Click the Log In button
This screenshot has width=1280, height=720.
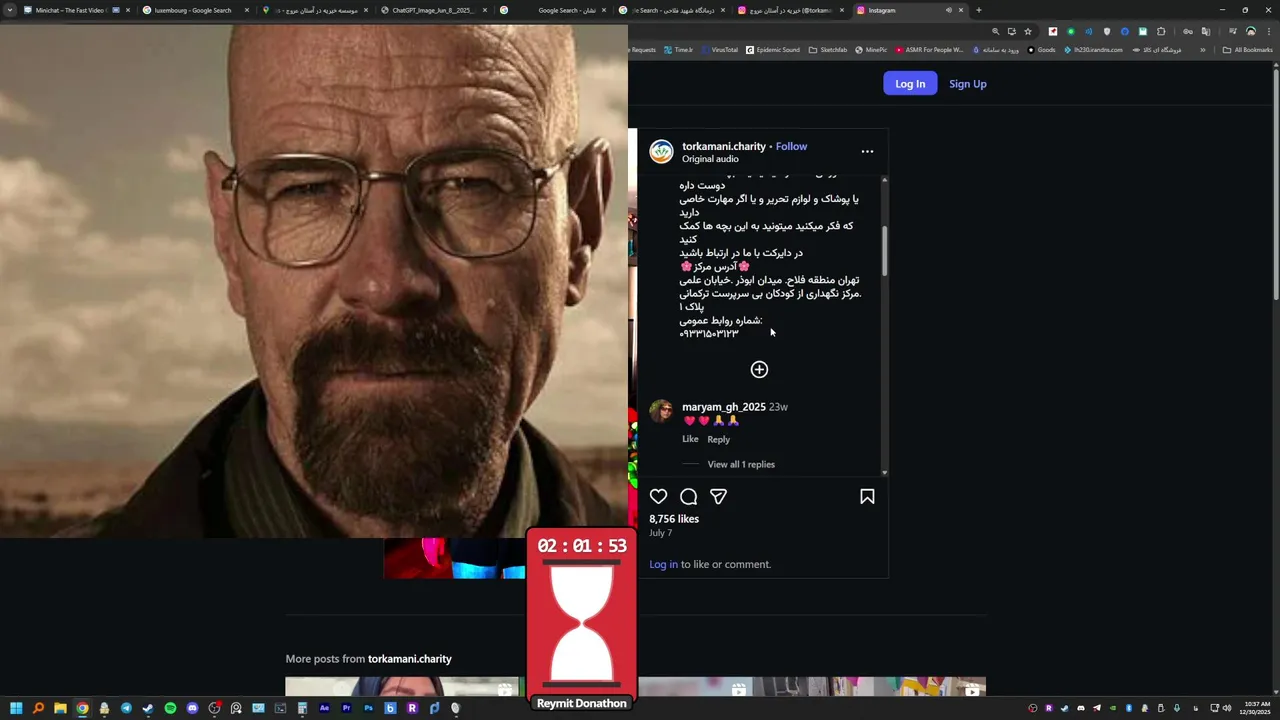click(910, 84)
